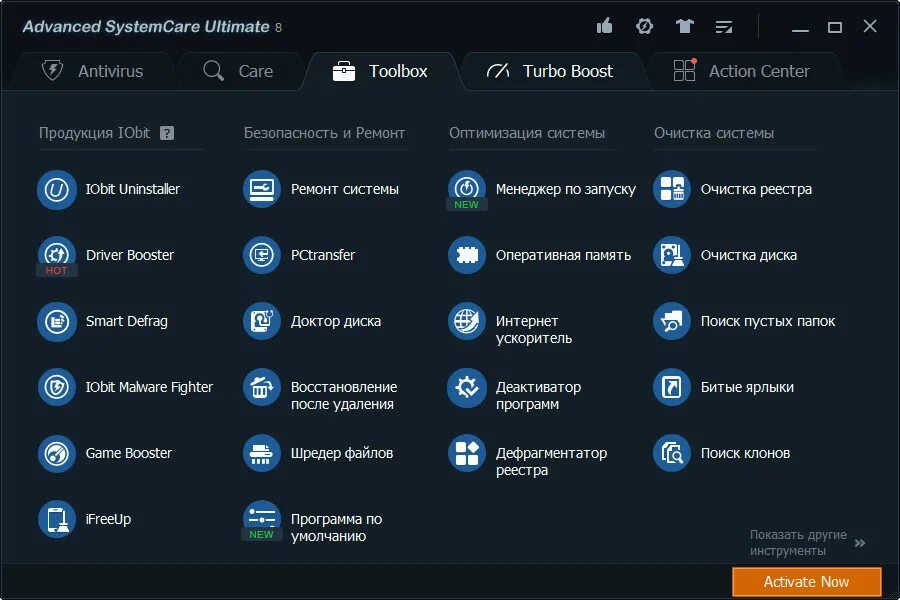900x600 pixels.
Task: Open Поиск пустых папок icon
Action: tap(672, 322)
